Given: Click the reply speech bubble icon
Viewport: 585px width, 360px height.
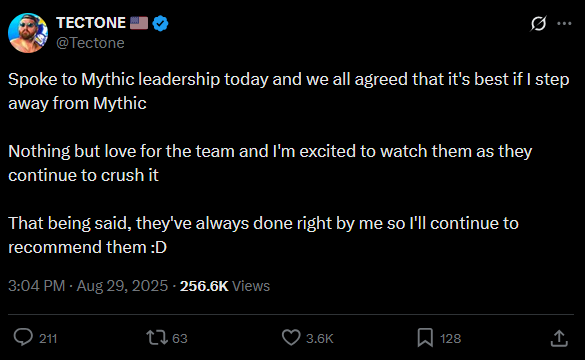Looking at the screenshot, I should click(23, 337).
